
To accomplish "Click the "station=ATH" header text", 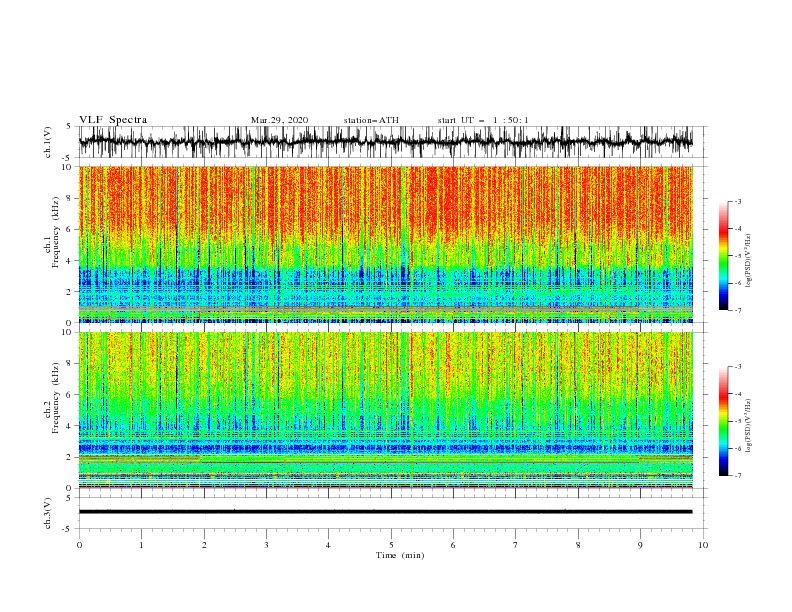I will (x=371, y=120).
